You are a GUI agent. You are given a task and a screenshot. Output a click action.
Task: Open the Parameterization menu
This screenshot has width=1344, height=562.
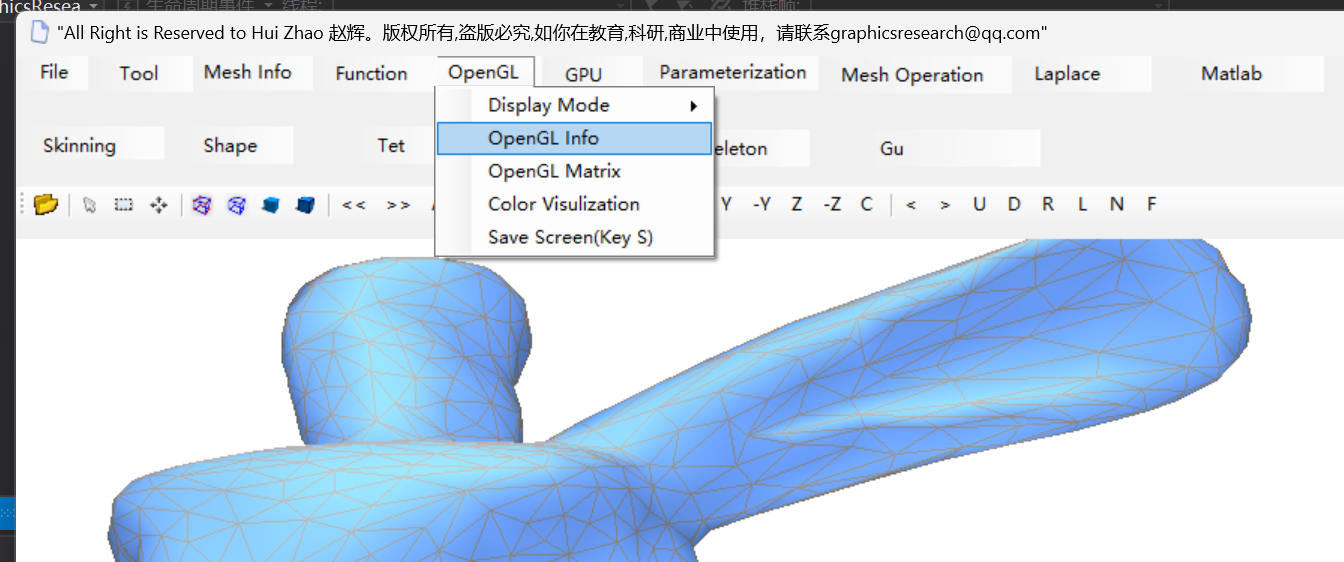[x=733, y=72]
